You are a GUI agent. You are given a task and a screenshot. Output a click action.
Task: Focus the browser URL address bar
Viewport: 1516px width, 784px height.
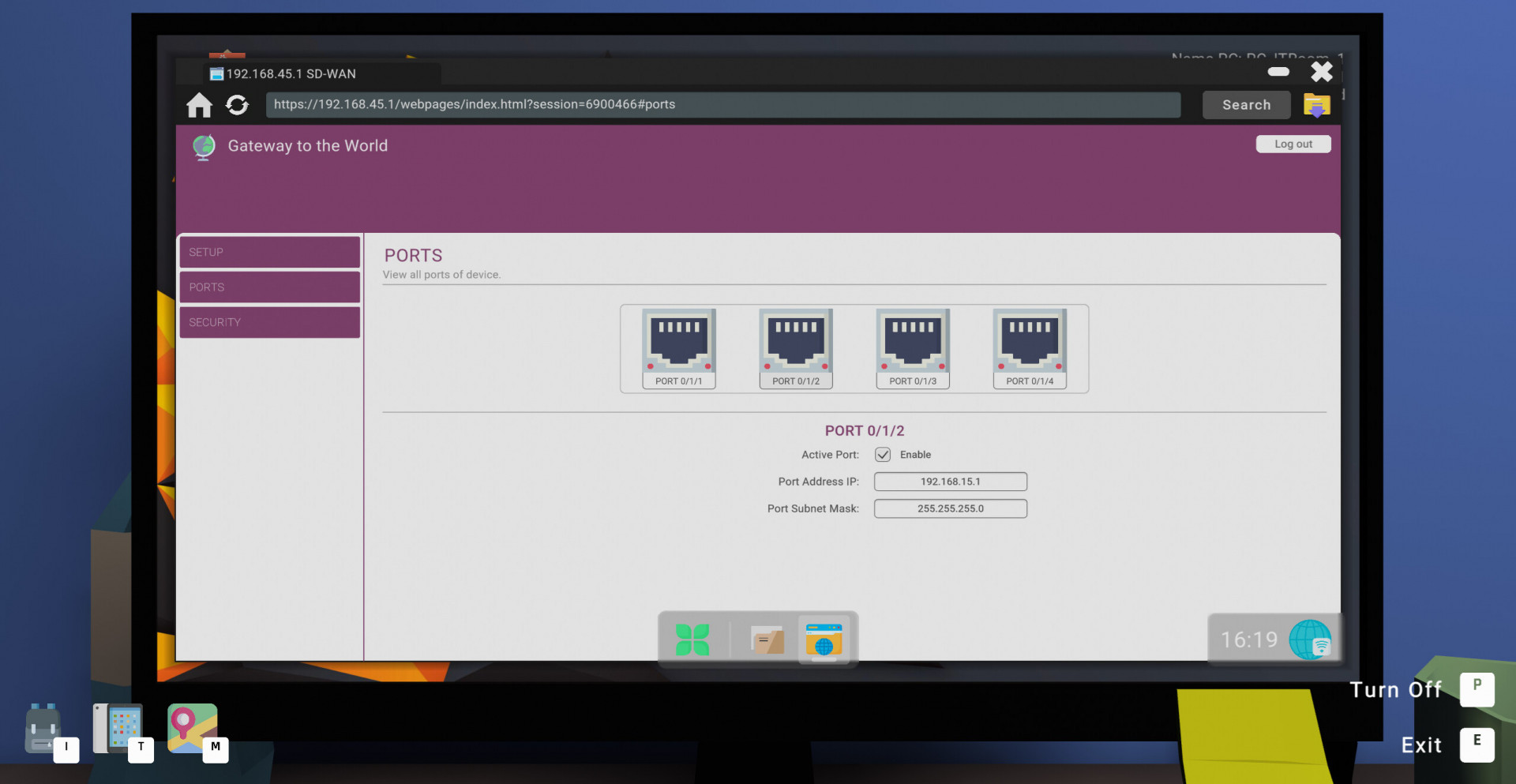722,105
